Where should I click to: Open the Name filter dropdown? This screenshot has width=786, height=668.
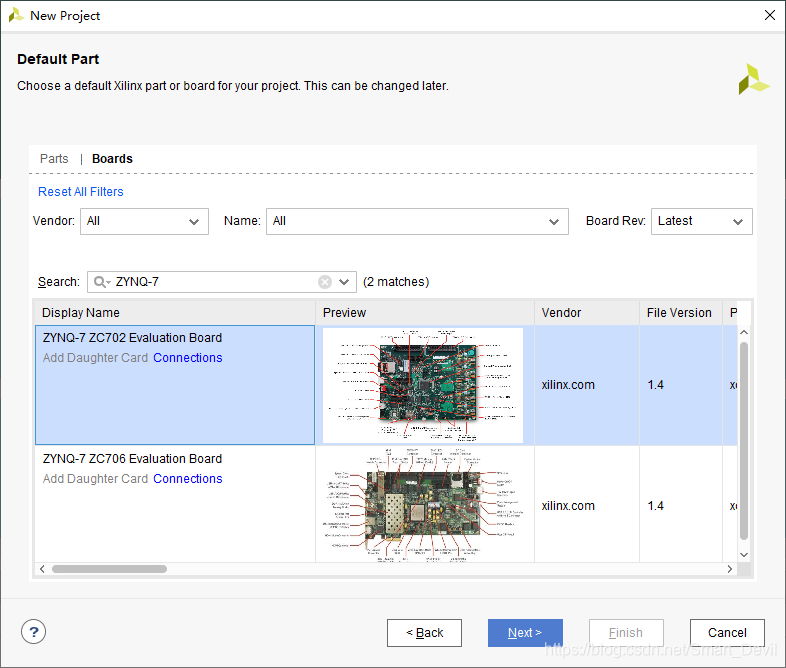[x=417, y=221]
